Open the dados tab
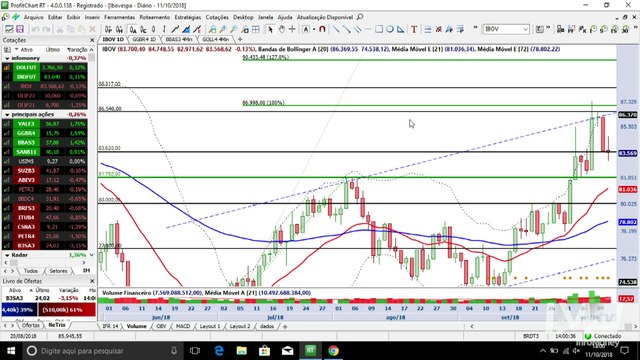Image resolution: width=640 pixels, height=360 pixels. point(267,327)
